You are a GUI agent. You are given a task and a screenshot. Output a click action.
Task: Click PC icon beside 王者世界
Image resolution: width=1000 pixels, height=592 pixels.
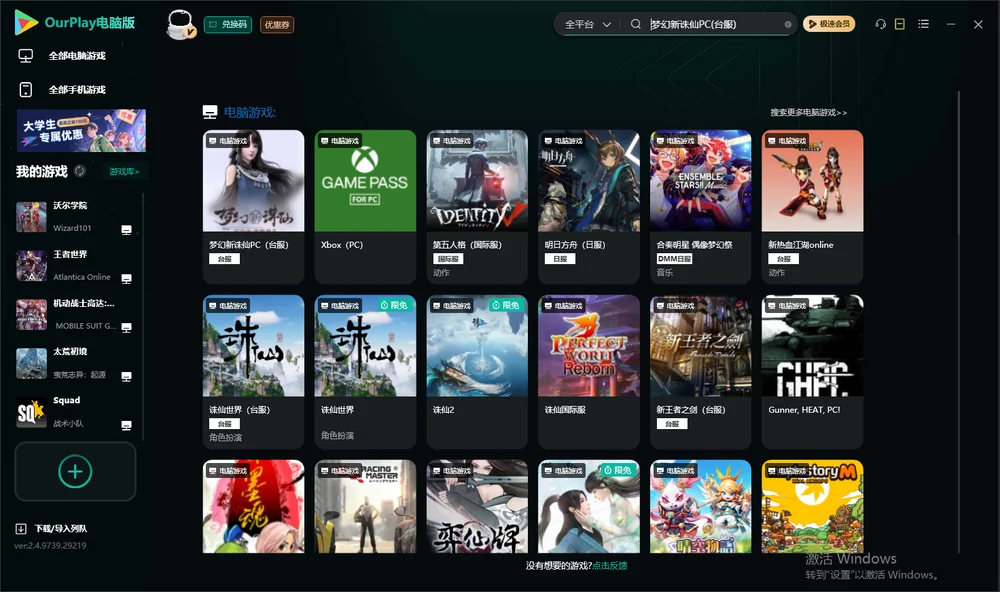[126, 279]
